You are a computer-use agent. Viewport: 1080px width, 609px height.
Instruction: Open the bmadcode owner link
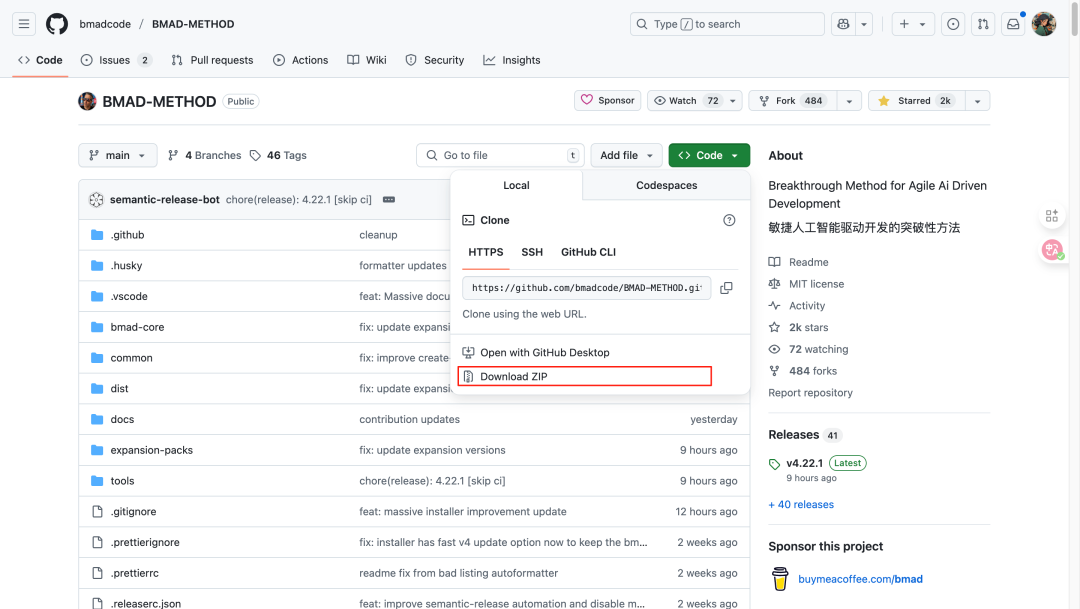[x=105, y=24]
